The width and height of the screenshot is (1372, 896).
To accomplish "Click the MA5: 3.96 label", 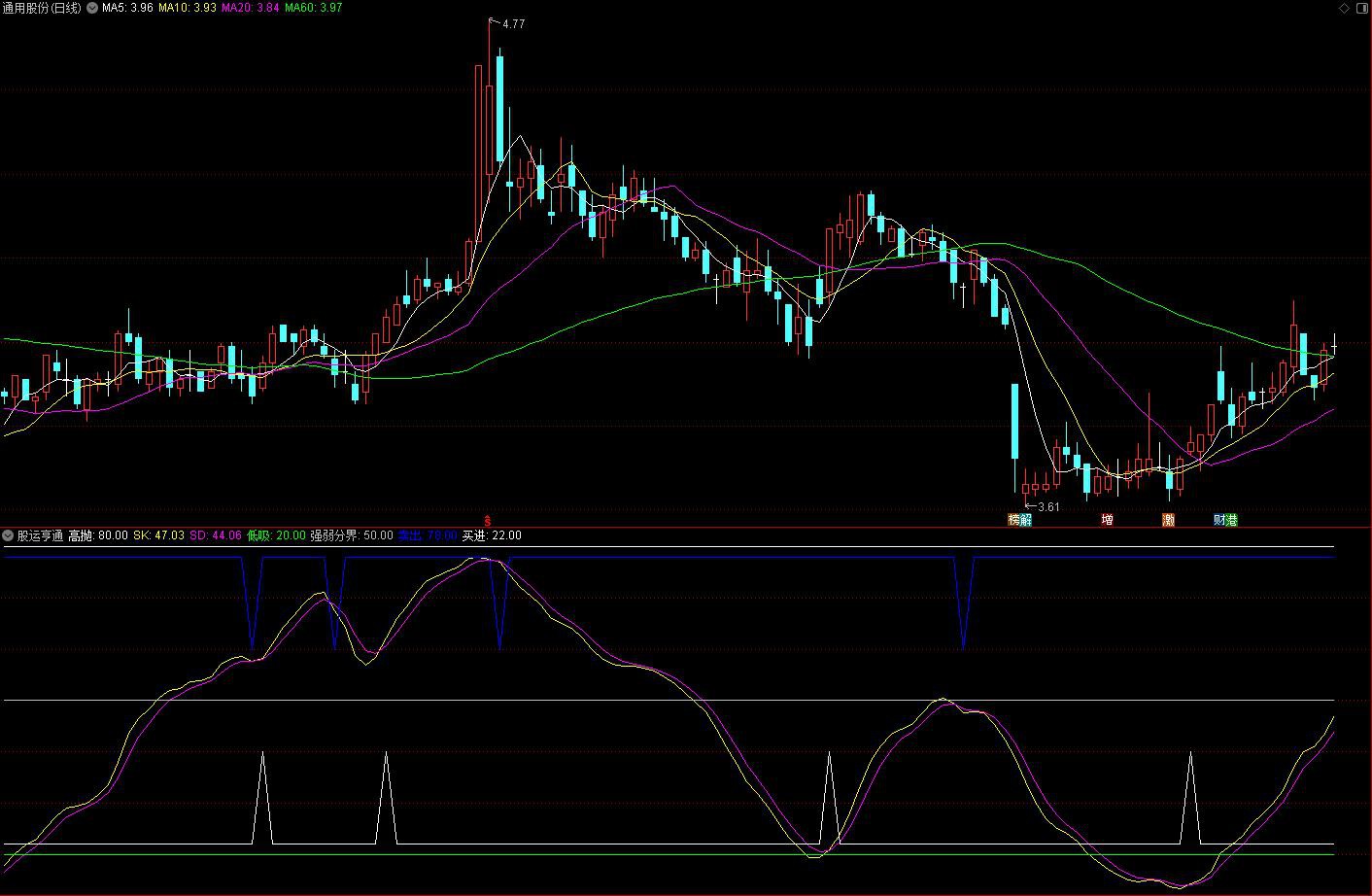I will click(x=127, y=8).
